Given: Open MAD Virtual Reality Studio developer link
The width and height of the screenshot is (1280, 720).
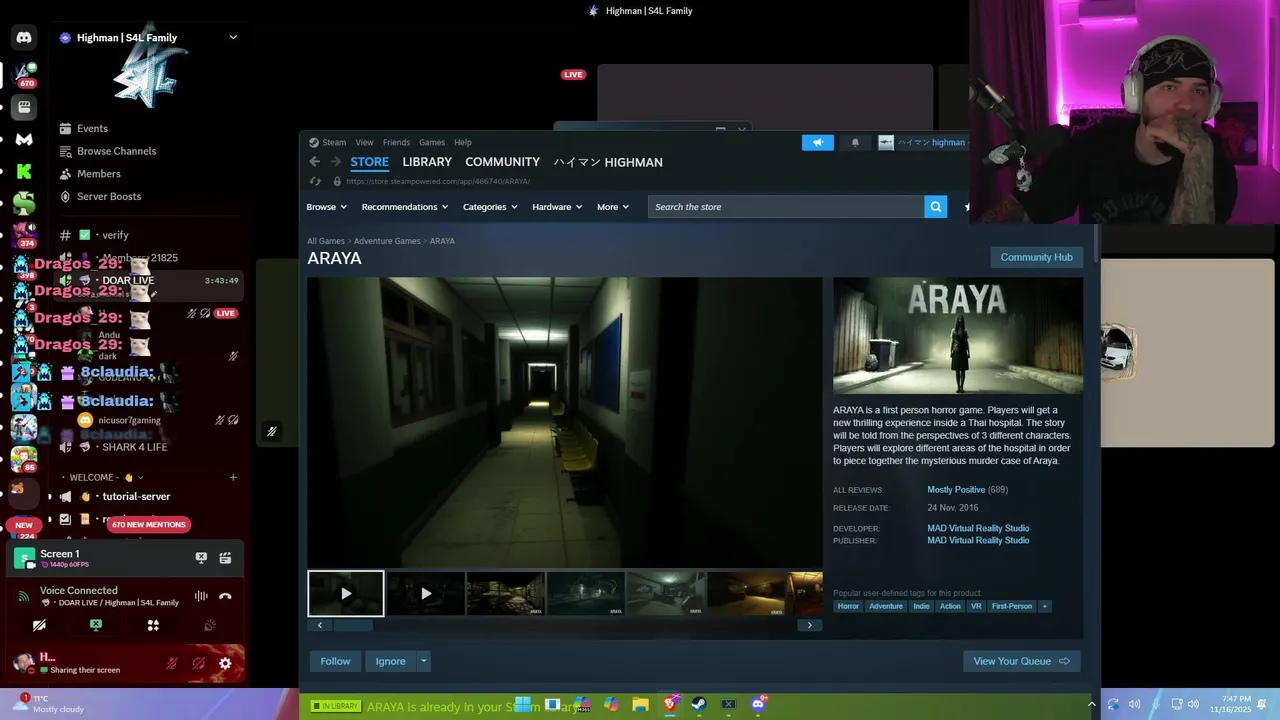Looking at the screenshot, I should [978, 528].
